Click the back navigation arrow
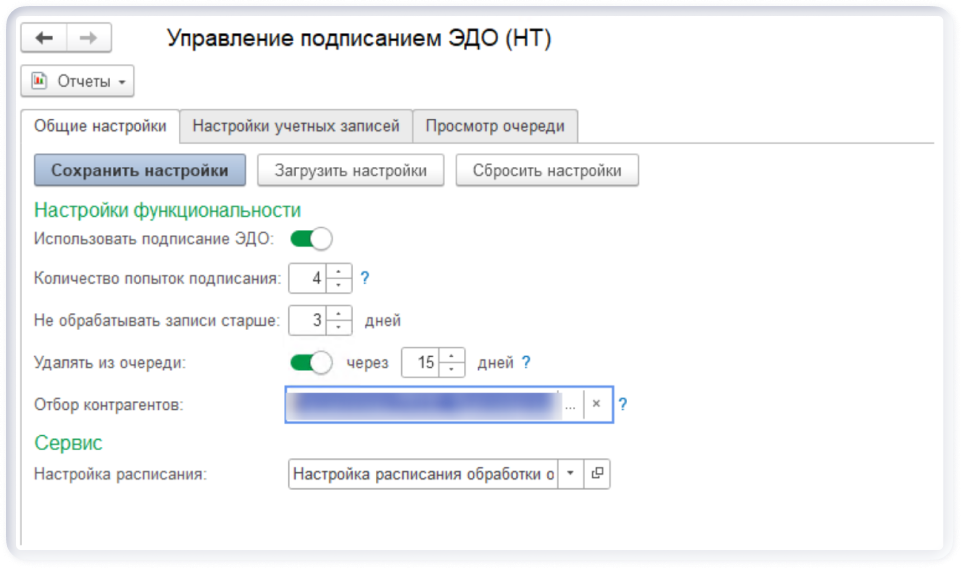 click(44, 38)
